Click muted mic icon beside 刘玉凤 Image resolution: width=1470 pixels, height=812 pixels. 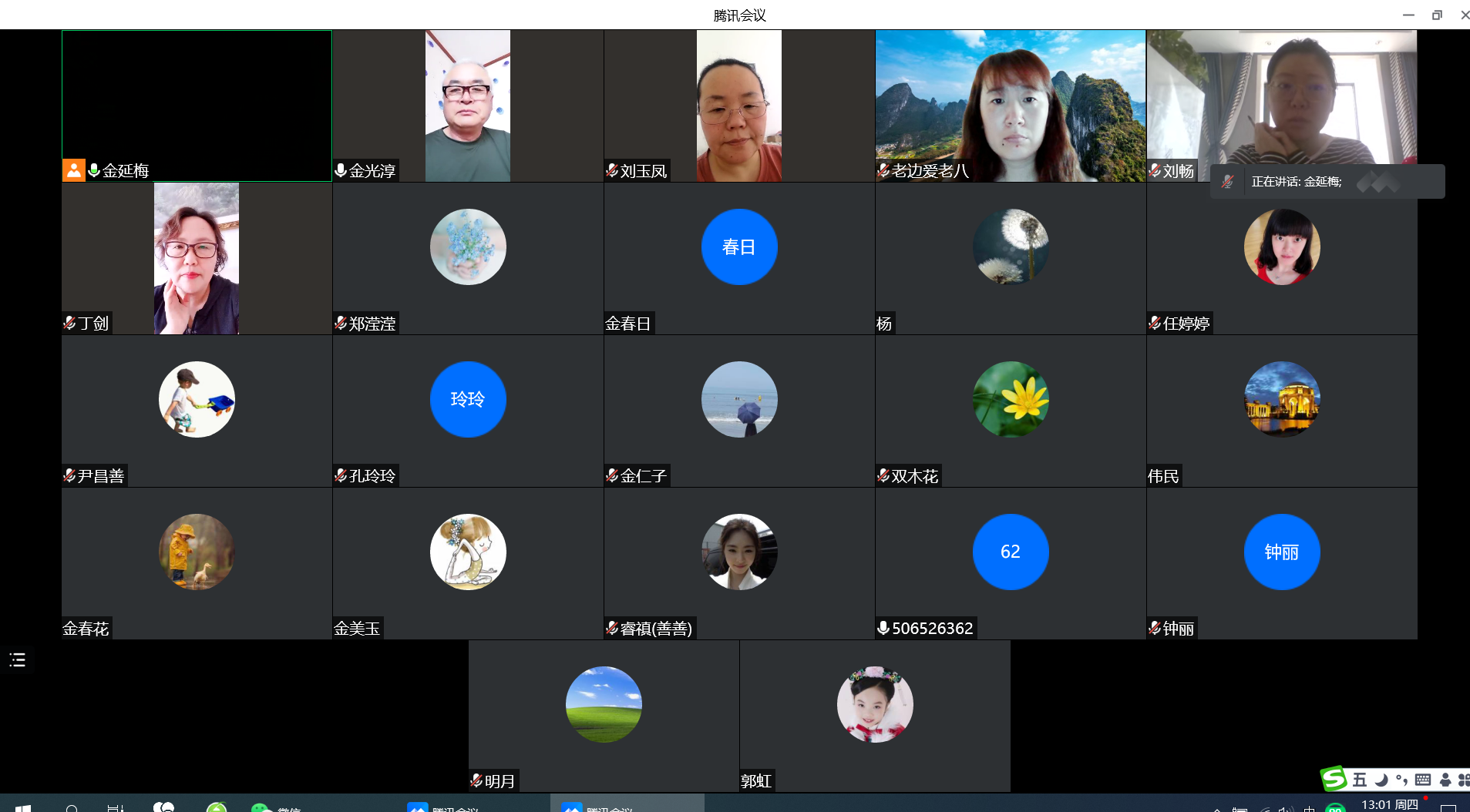tap(612, 170)
